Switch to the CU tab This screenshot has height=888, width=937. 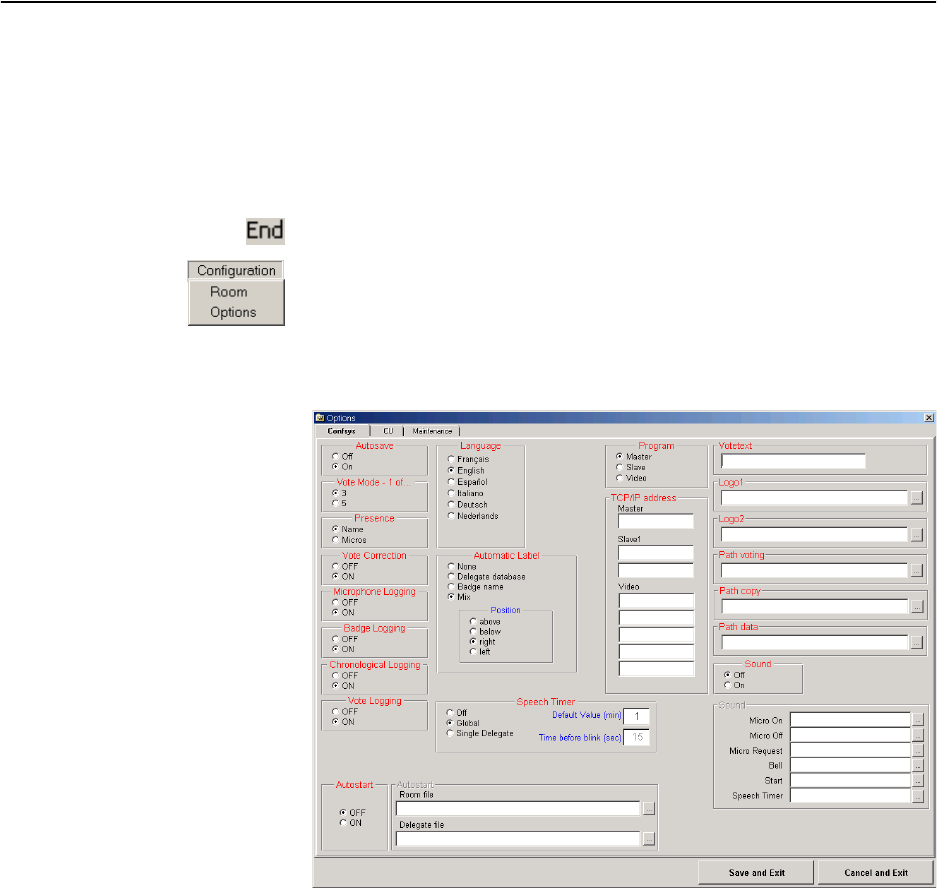point(387,430)
